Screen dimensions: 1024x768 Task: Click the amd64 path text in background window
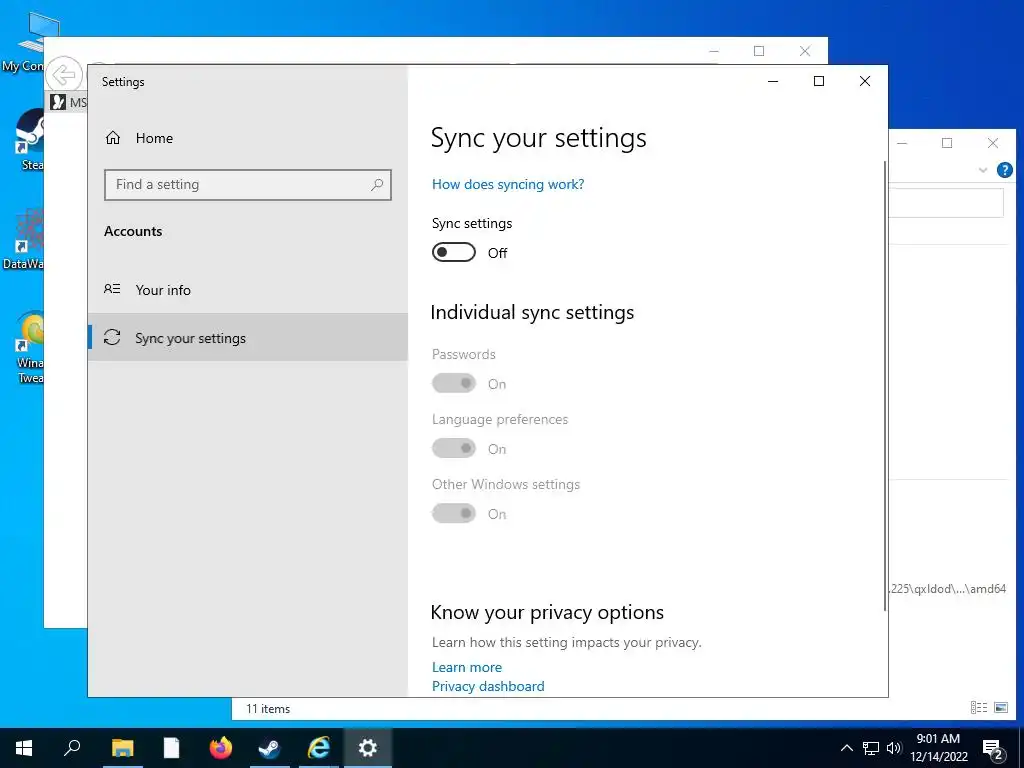948,588
